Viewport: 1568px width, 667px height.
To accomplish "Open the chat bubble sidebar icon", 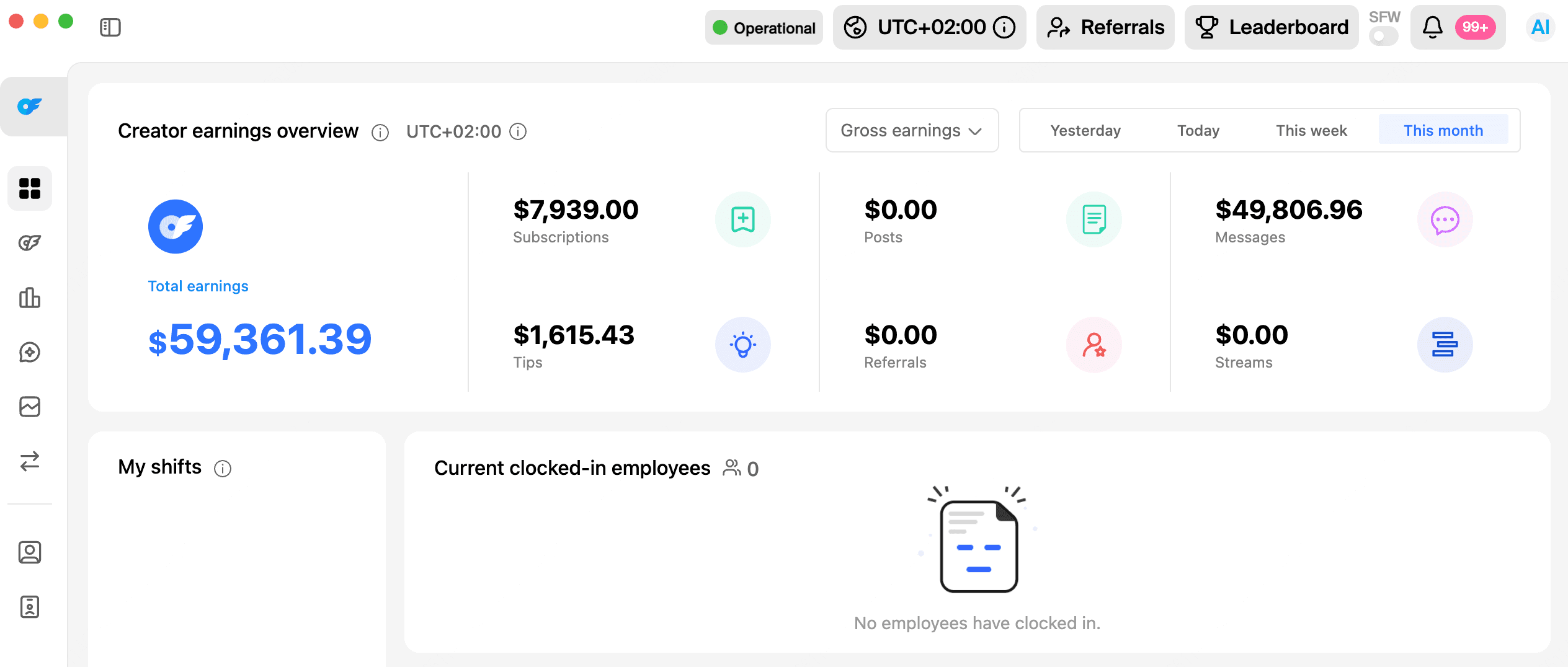I will pyautogui.click(x=30, y=352).
